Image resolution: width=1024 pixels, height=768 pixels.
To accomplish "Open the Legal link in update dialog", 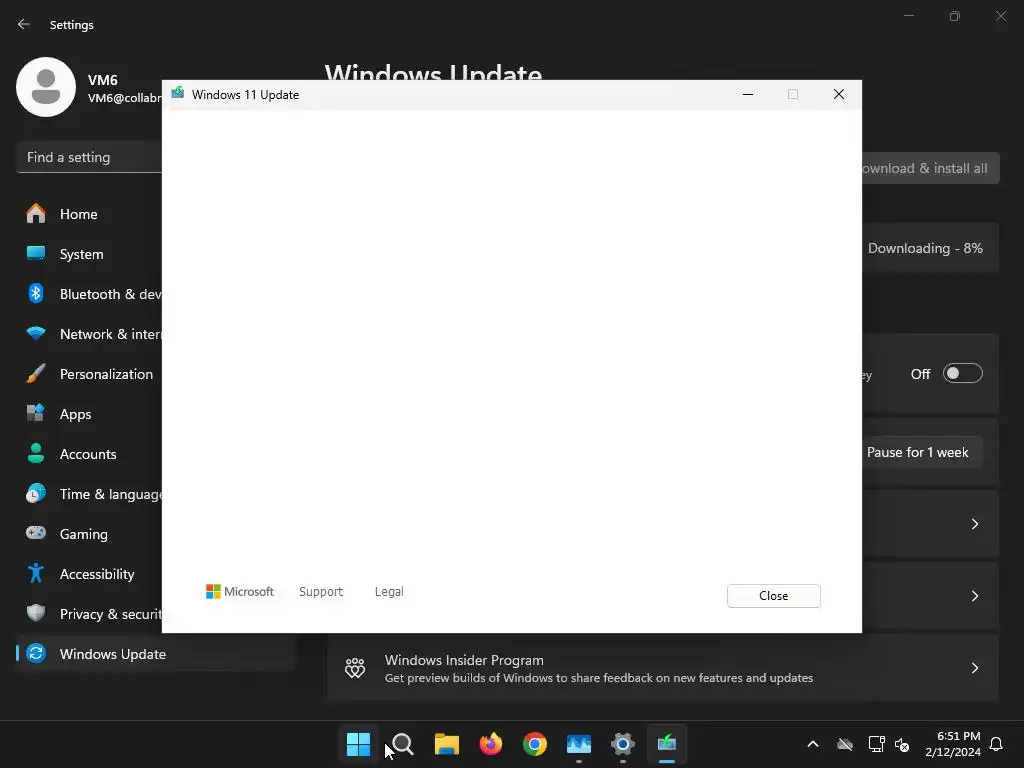I will [389, 592].
